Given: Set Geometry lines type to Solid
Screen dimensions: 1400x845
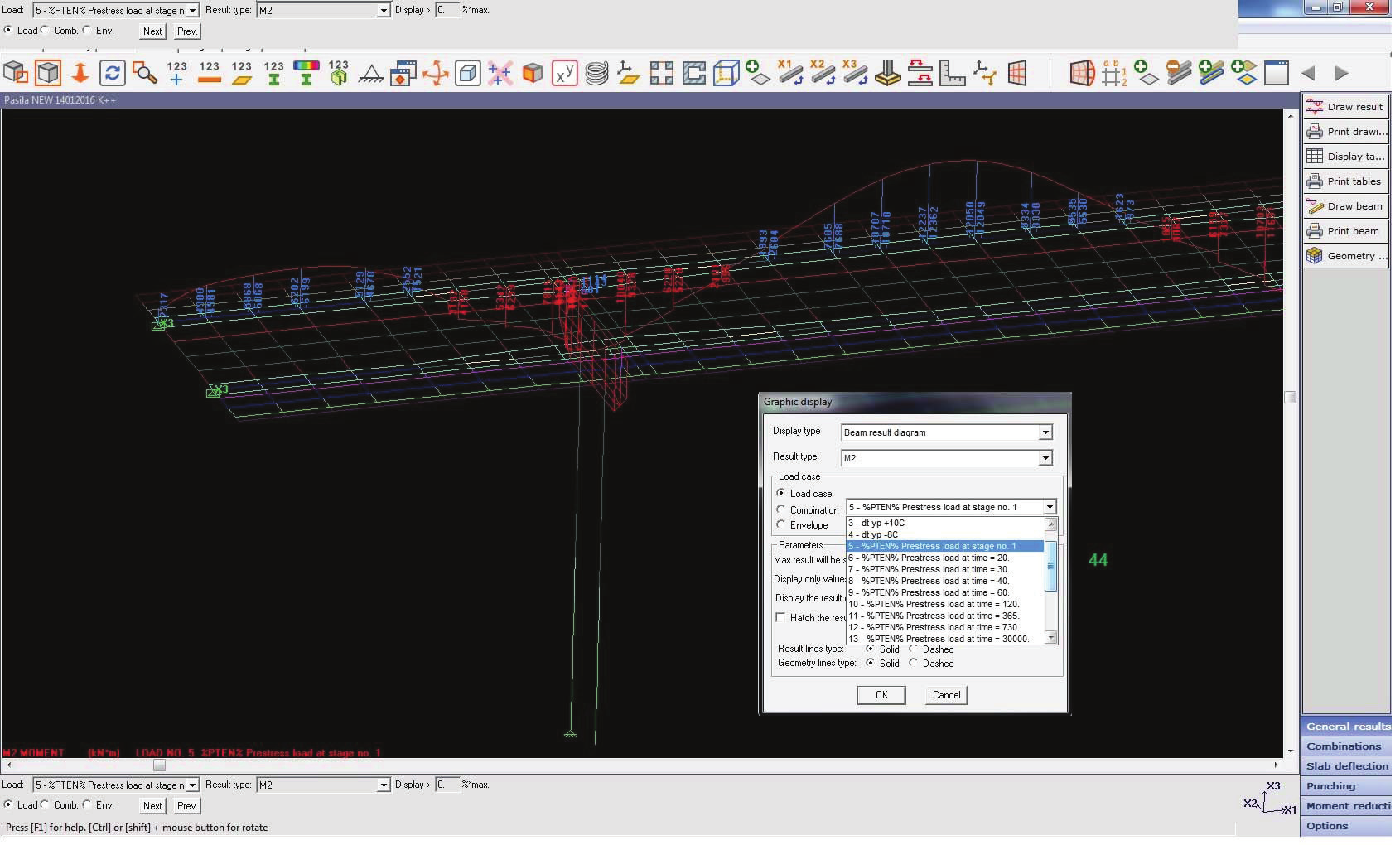Looking at the screenshot, I should click(x=870, y=663).
